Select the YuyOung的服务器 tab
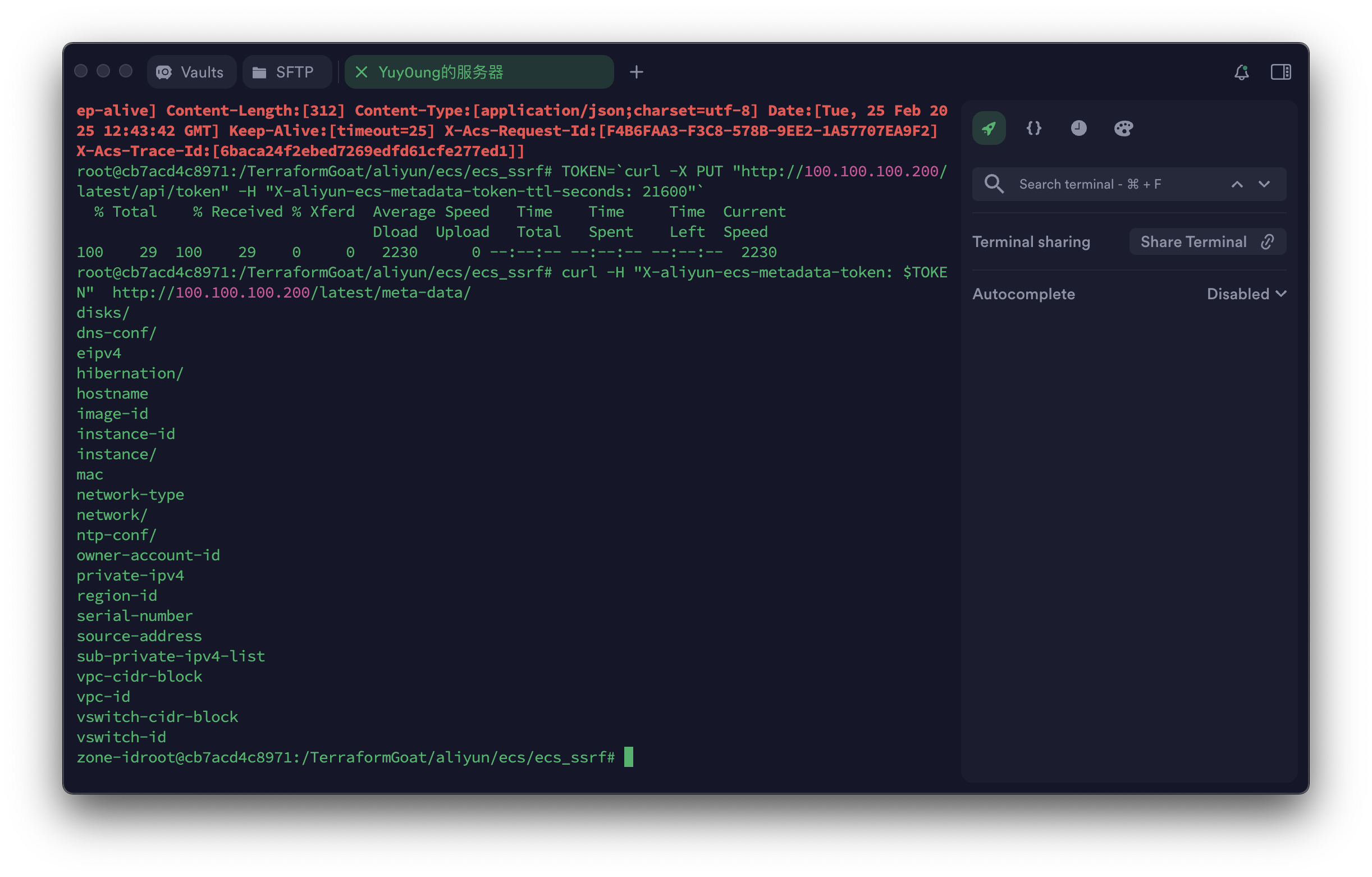Image resolution: width=1372 pixels, height=877 pixels. (479, 72)
